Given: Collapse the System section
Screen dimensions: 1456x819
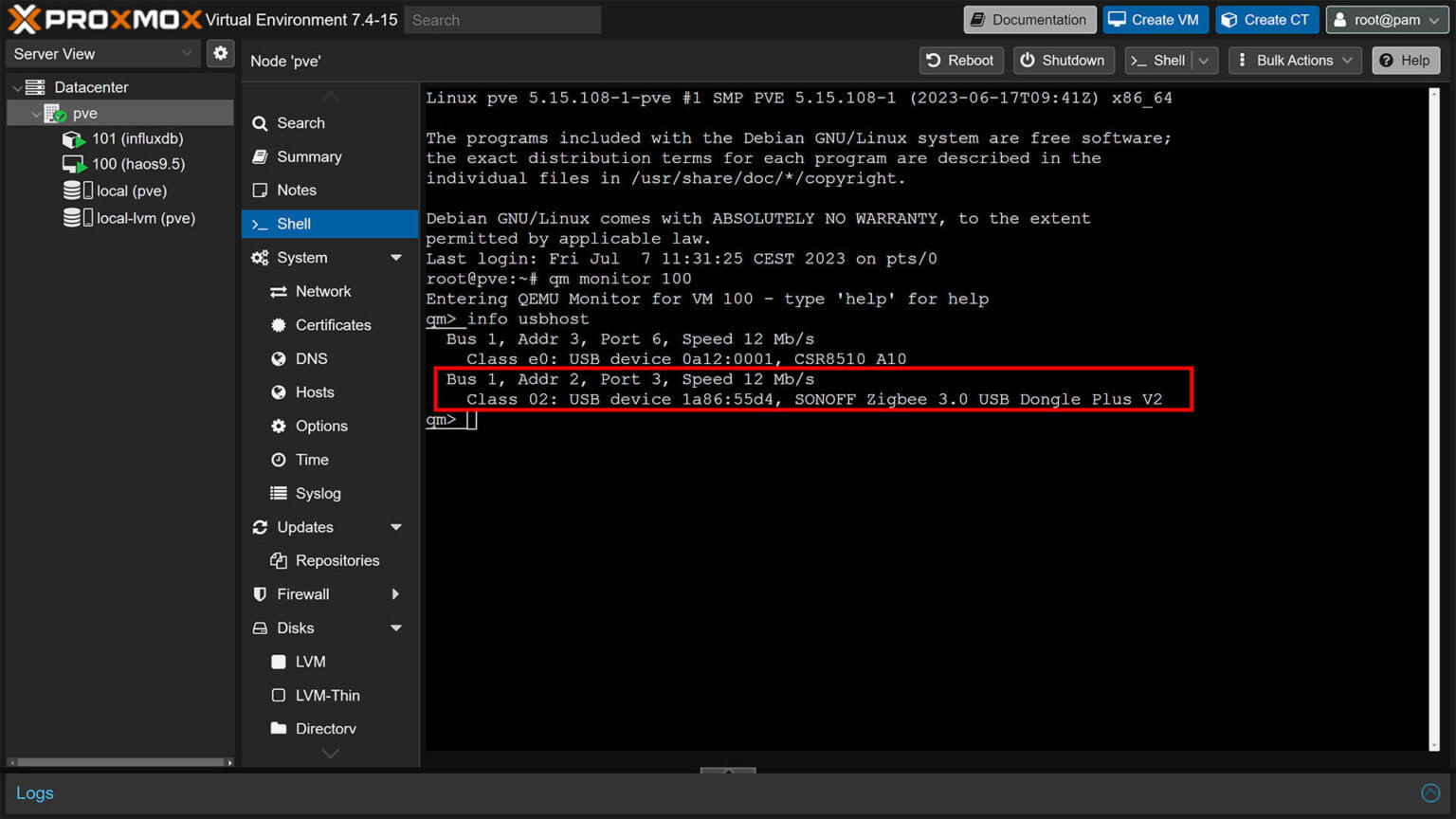Looking at the screenshot, I should tap(397, 257).
